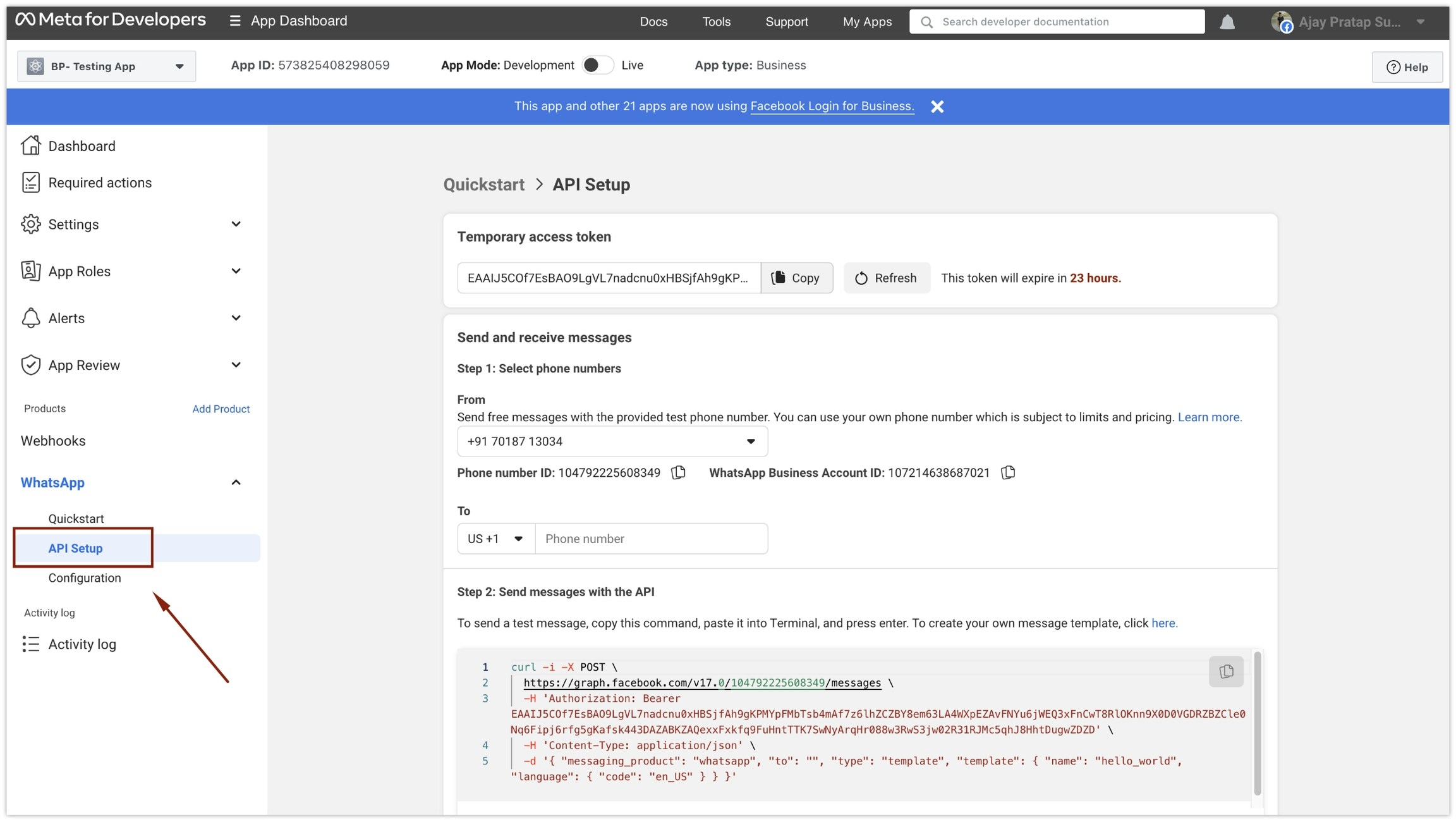This screenshot has width=1456, height=822.
Task: Copy the Phone number ID using its copy icon
Action: 678,472
